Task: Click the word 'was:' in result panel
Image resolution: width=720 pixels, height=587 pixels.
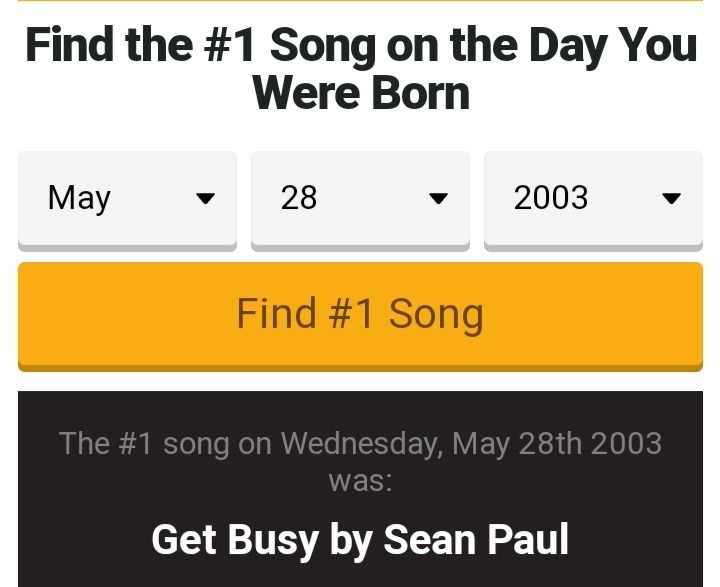Action: (x=360, y=480)
